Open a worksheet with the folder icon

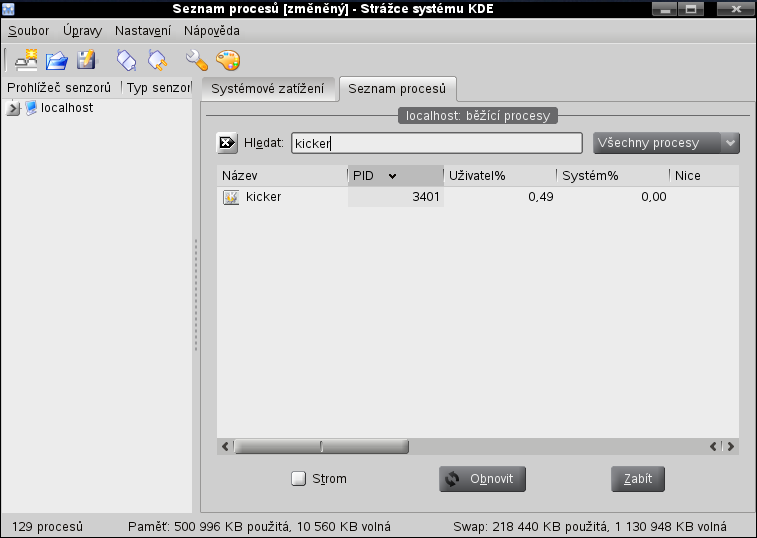tap(57, 60)
